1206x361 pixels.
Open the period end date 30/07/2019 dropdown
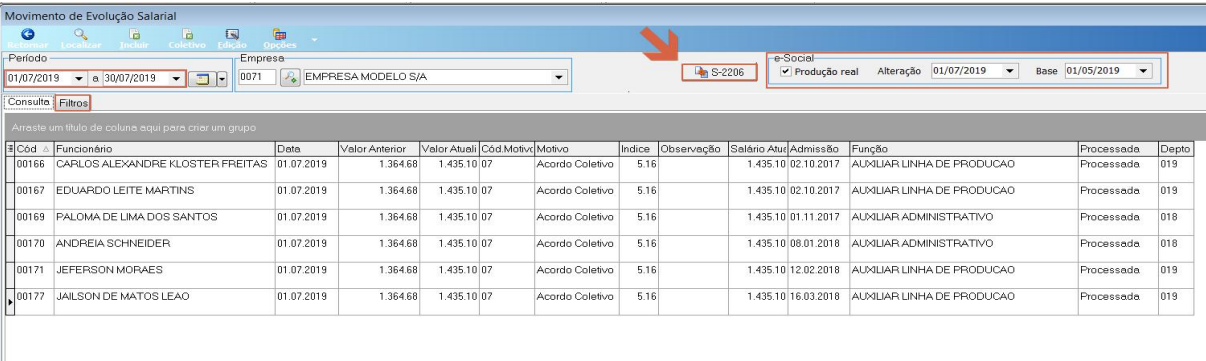pos(178,78)
